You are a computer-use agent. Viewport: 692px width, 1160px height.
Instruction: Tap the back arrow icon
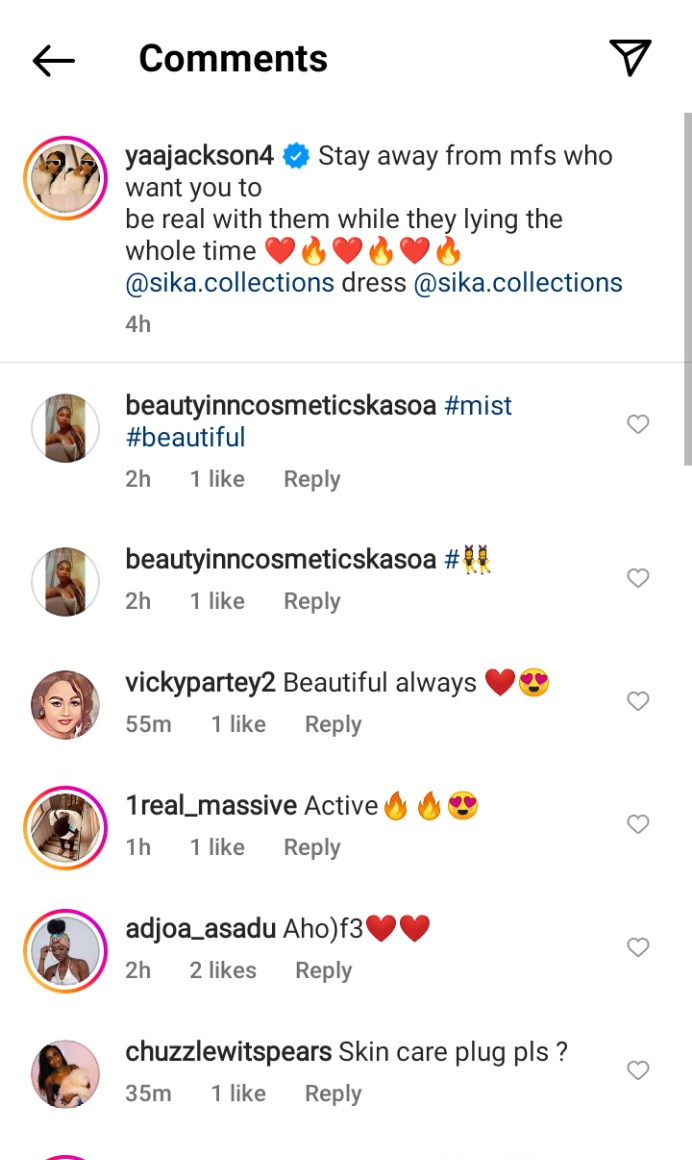pos(54,60)
